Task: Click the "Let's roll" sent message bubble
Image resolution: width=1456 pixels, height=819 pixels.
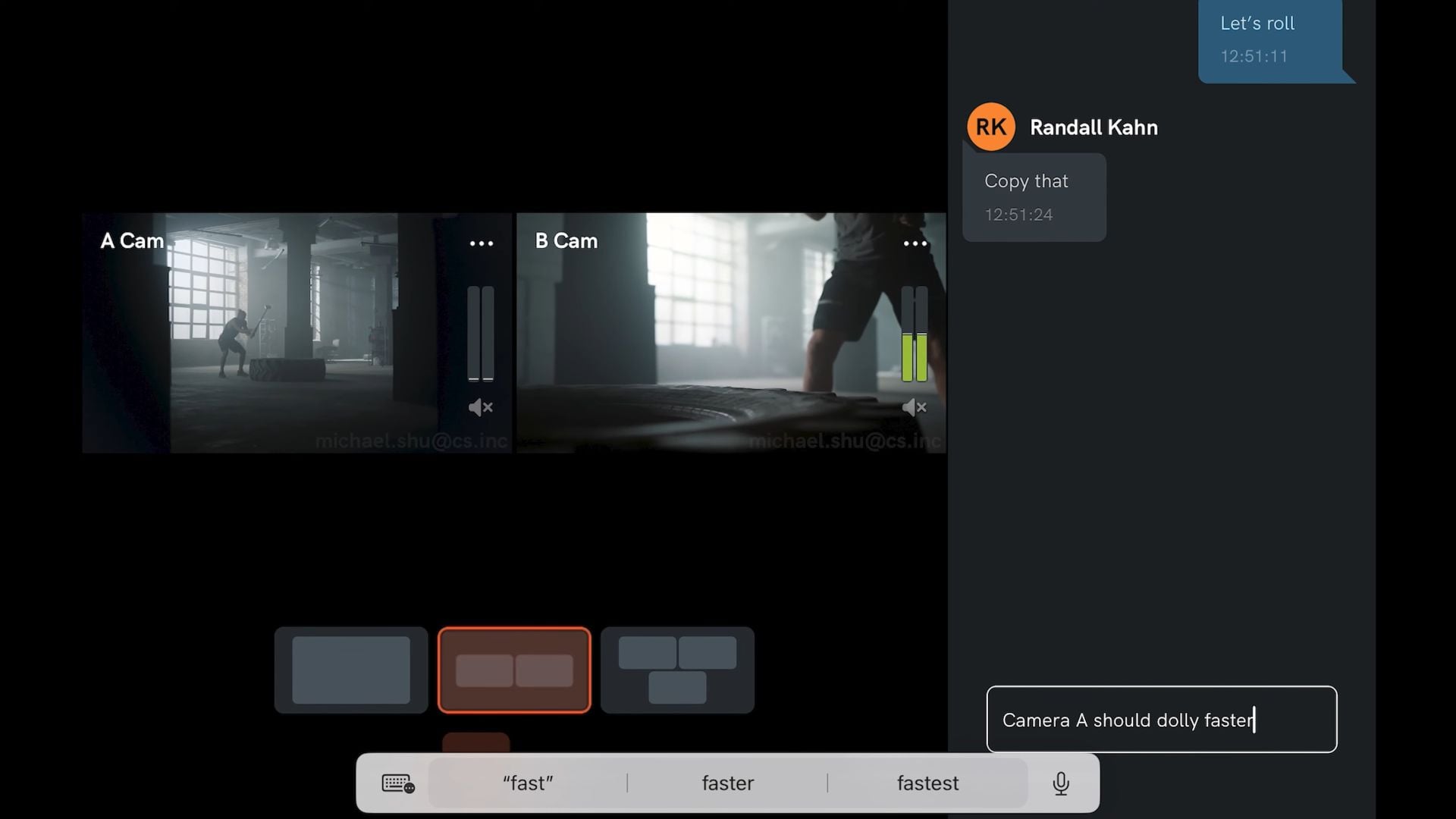Action: pos(1271,41)
